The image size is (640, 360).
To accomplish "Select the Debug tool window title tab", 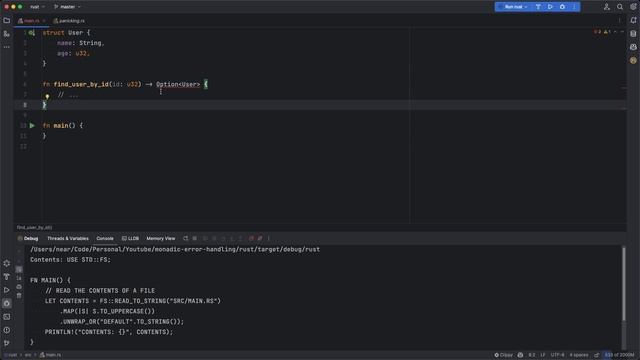I will click(x=28, y=238).
